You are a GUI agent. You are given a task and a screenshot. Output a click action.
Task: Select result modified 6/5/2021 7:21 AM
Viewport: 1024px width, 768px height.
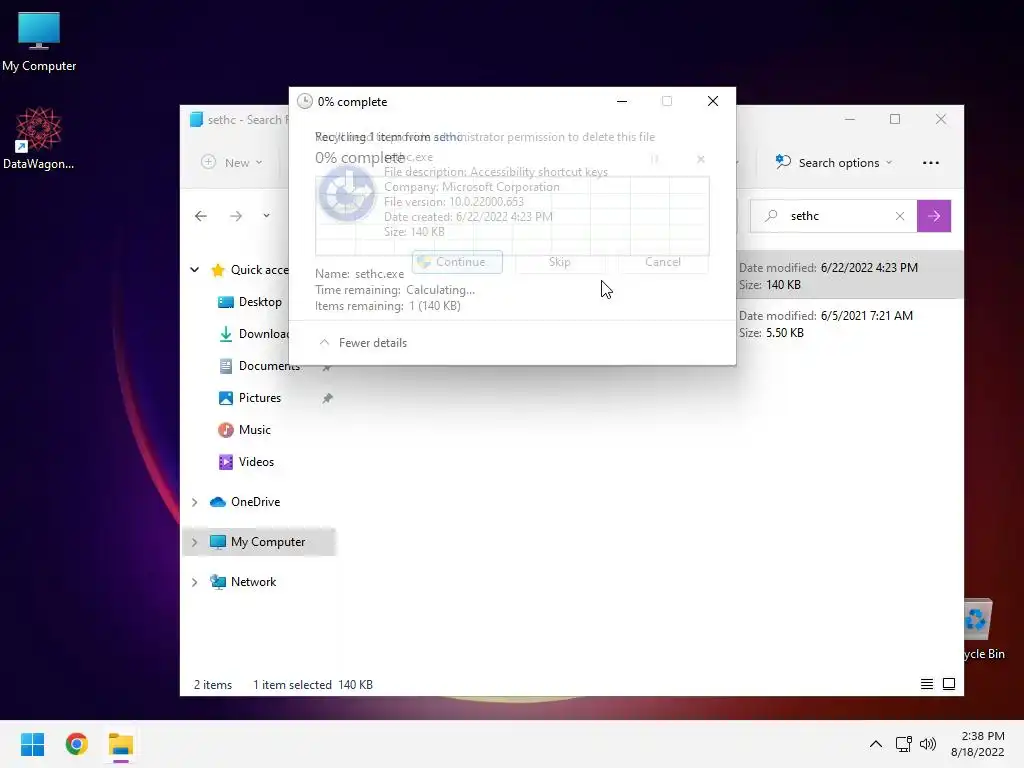849,324
